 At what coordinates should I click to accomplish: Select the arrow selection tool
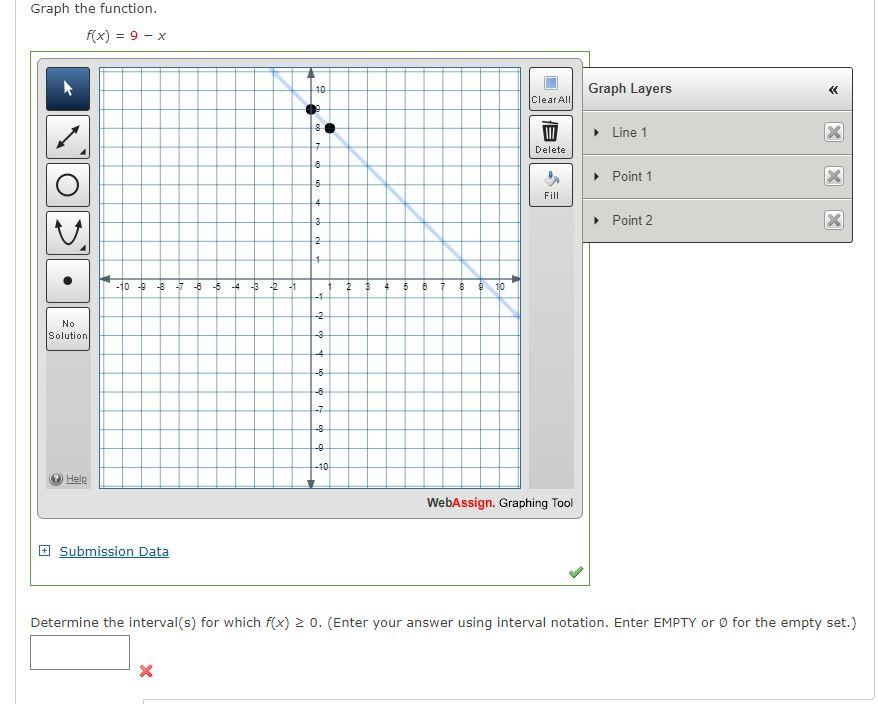pyautogui.click(x=67, y=88)
